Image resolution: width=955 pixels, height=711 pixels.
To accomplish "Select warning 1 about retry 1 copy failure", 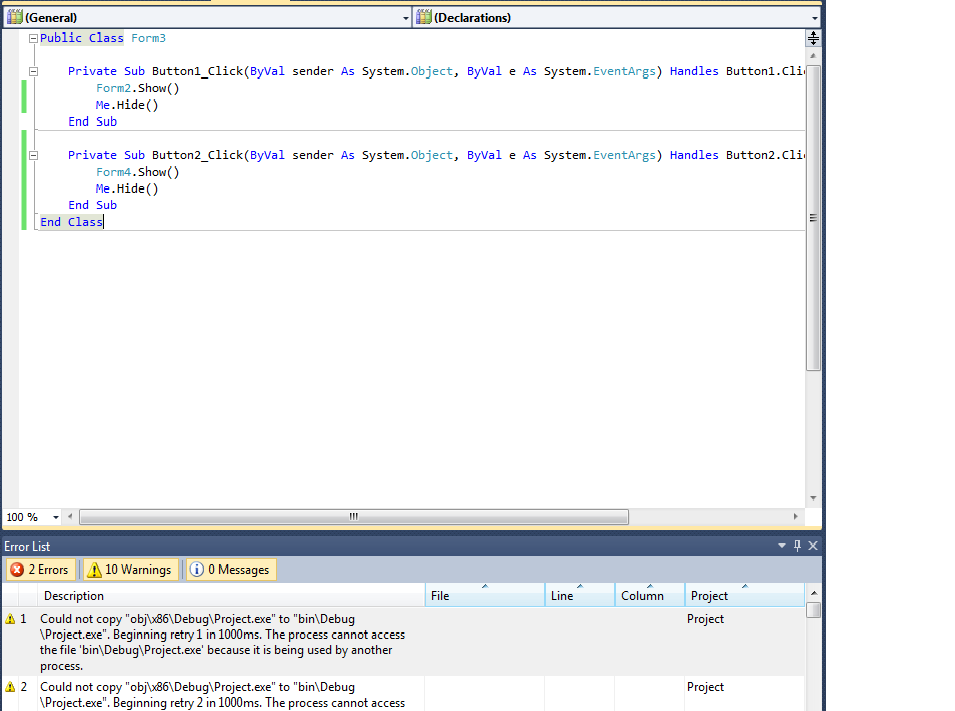I will point(403,642).
